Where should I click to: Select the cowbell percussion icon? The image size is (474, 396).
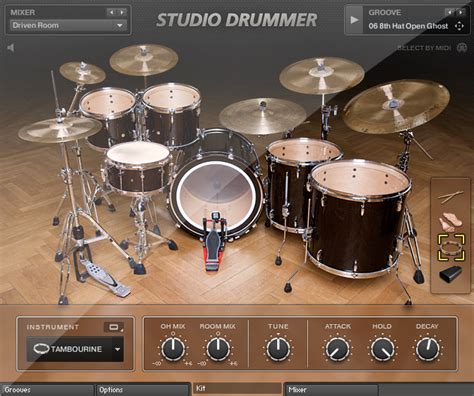click(x=451, y=274)
